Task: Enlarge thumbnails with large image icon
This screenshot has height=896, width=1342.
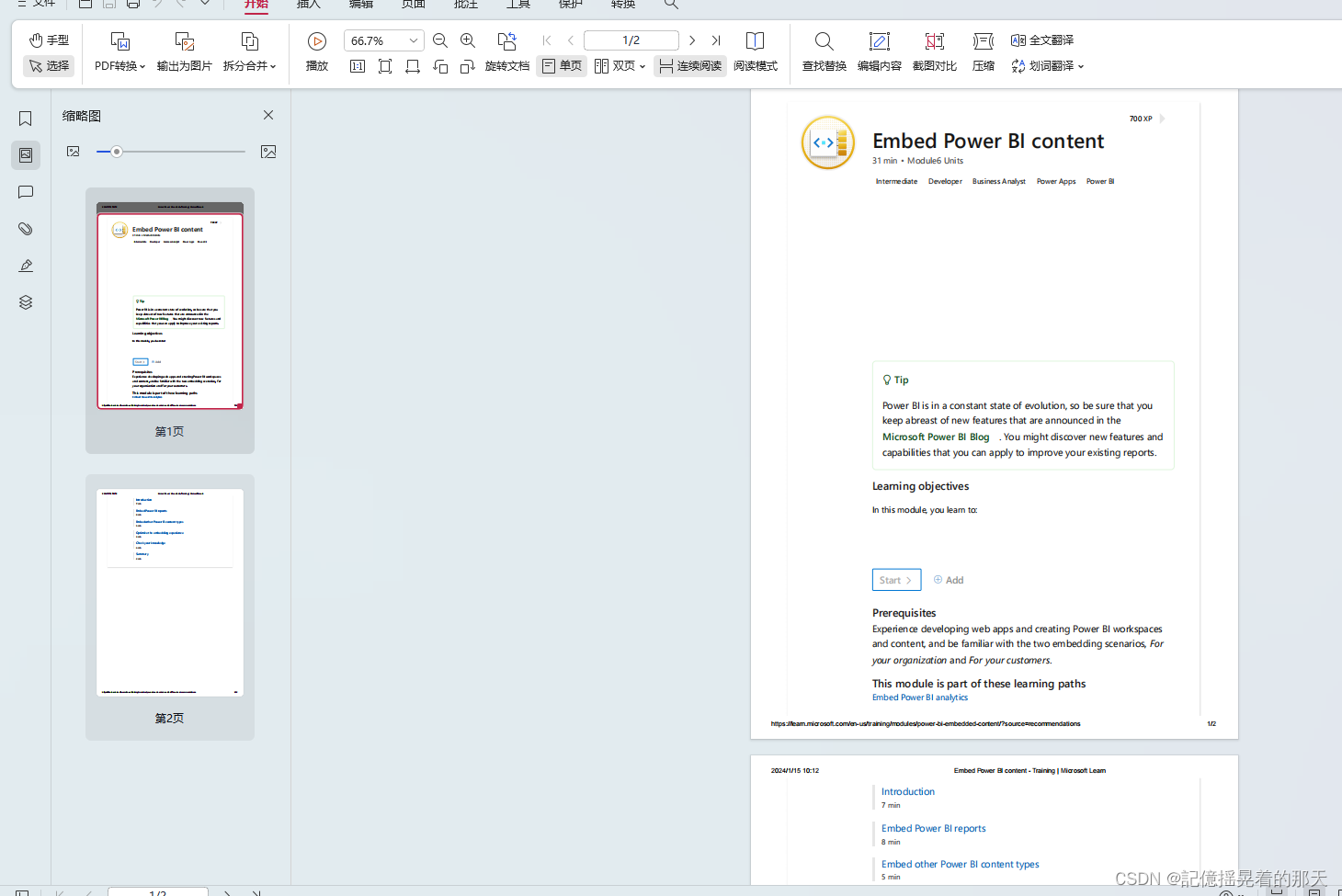Action: (x=268, y=152)
